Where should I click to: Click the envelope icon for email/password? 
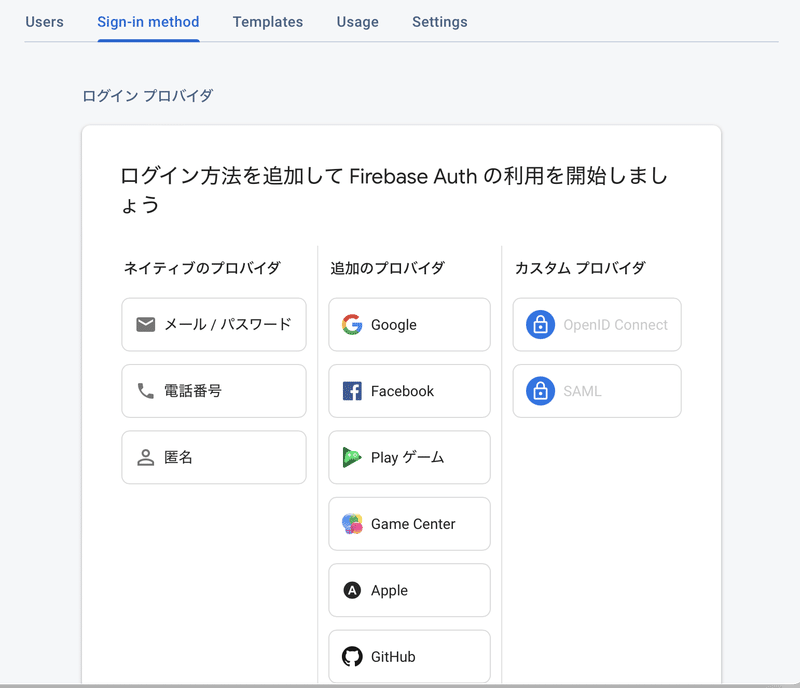tap(145, 325)
